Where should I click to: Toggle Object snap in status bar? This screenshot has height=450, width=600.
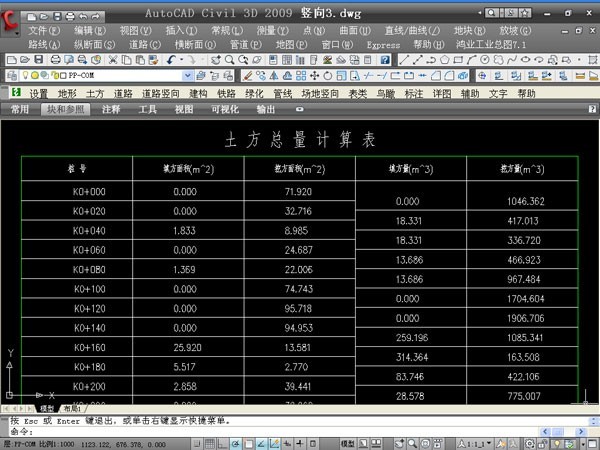[x=249, y=444]
